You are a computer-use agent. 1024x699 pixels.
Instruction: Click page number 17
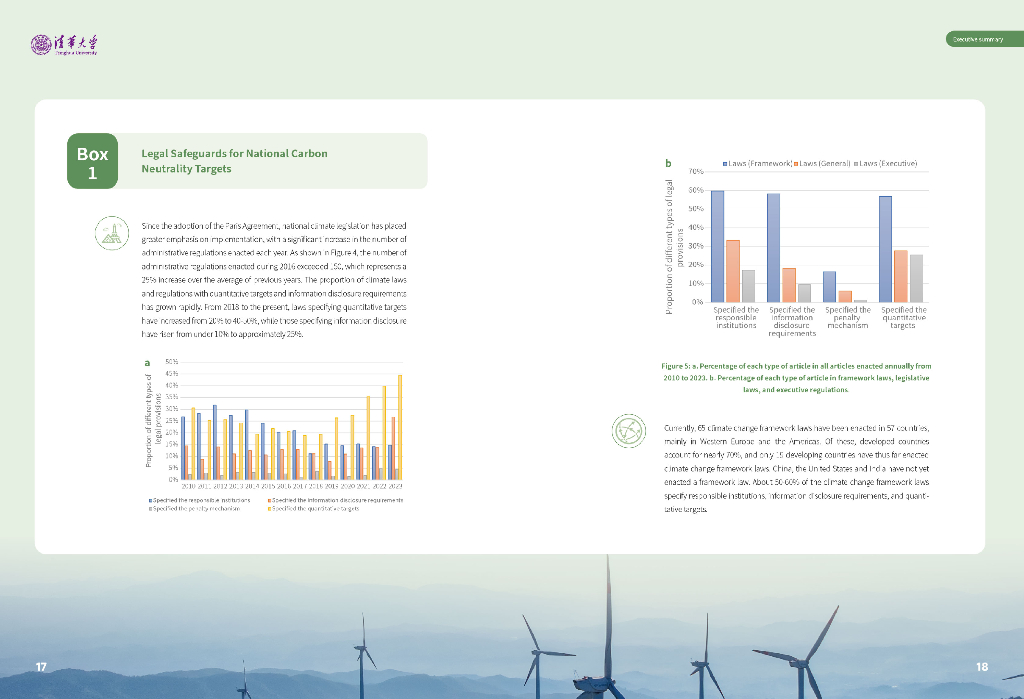(41, 667)
